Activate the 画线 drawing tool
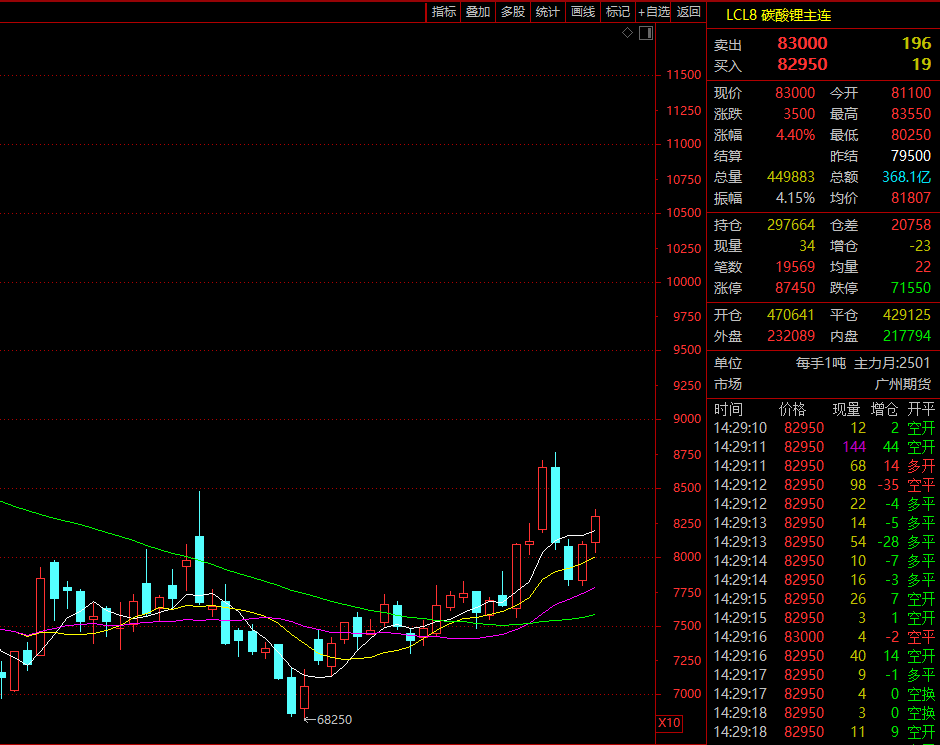940x745 pixels. (582, 12)
